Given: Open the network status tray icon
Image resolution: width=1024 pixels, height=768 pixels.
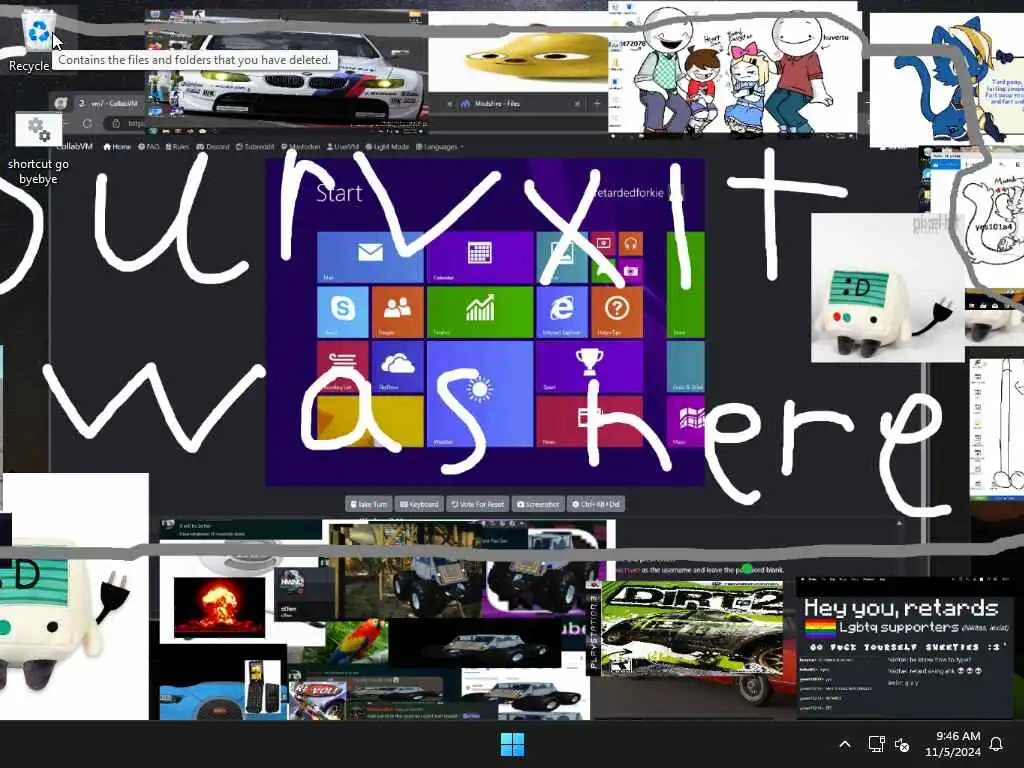Looking at the screenshot, I should coord(876,744).
